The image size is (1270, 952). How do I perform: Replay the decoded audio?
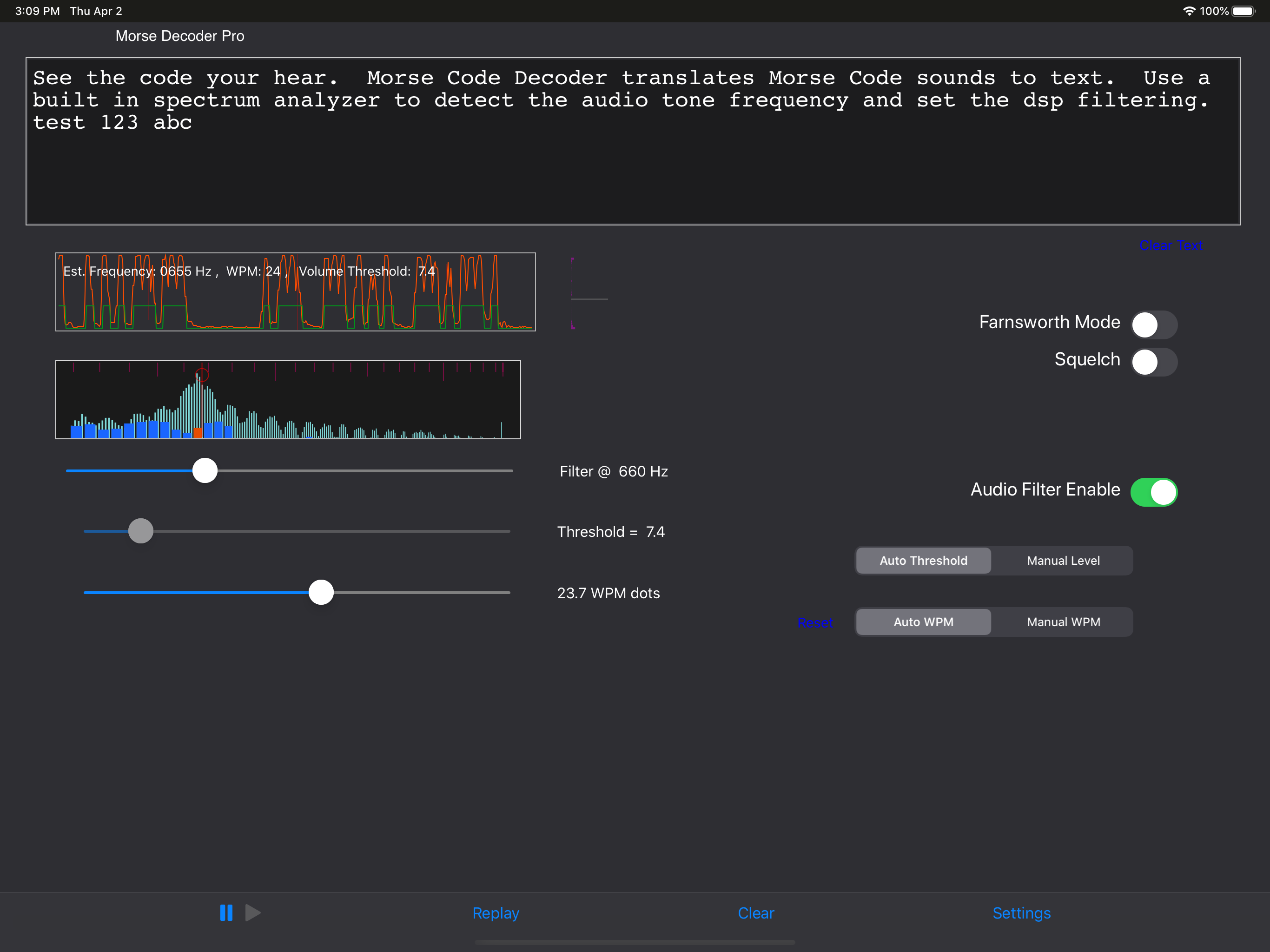click(495, 913)
